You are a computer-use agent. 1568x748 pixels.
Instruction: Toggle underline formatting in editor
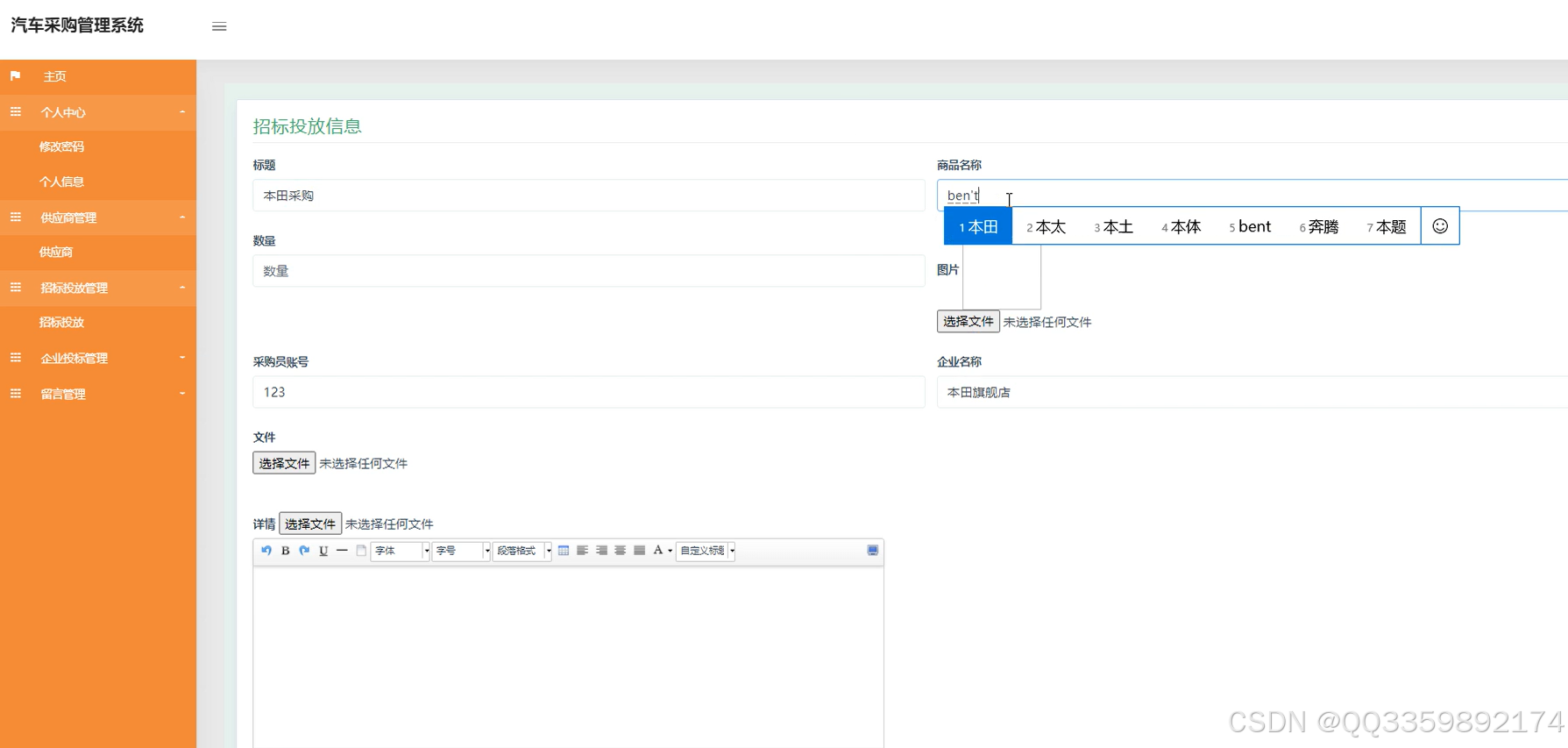(323, 551)
